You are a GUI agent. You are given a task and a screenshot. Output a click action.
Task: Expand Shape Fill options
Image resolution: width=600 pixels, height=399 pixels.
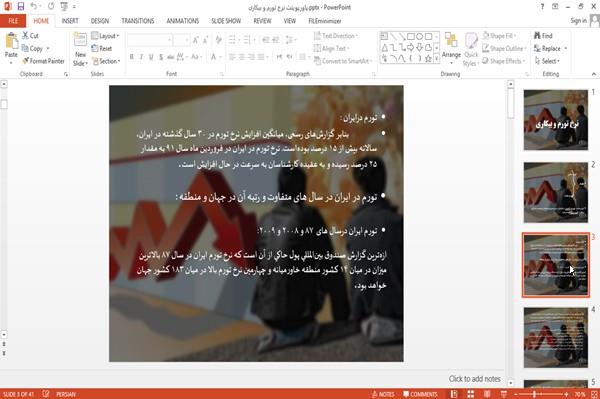pyautogui.click(x=499, y=36)
